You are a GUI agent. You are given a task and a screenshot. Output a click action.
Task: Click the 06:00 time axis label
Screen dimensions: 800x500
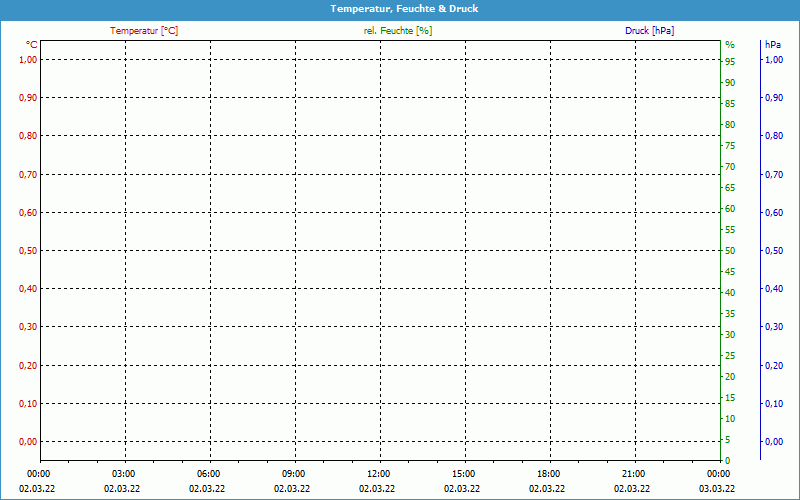pos(209,474)
